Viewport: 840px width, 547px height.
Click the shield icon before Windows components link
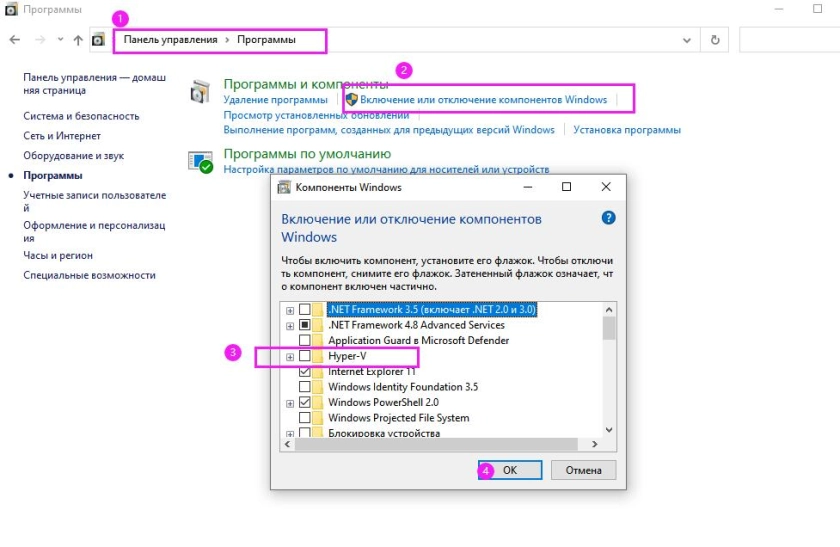(x=351, y=100)
